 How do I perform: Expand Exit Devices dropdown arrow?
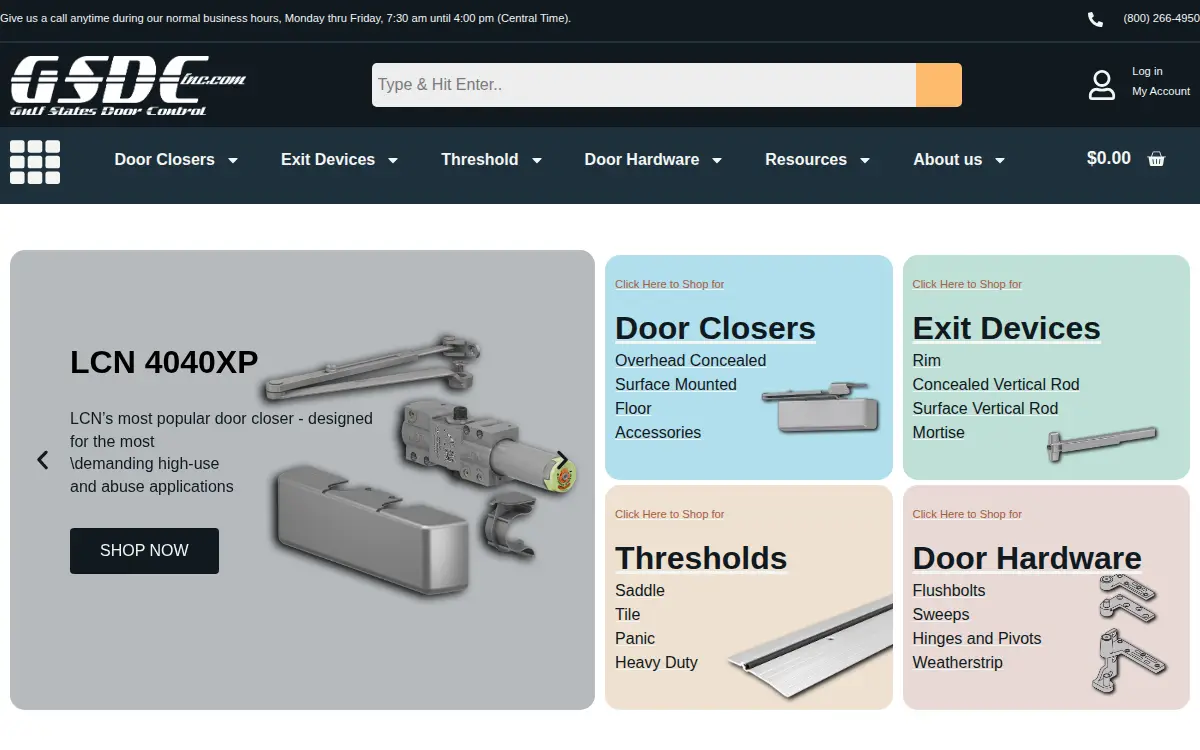[393, 160]
